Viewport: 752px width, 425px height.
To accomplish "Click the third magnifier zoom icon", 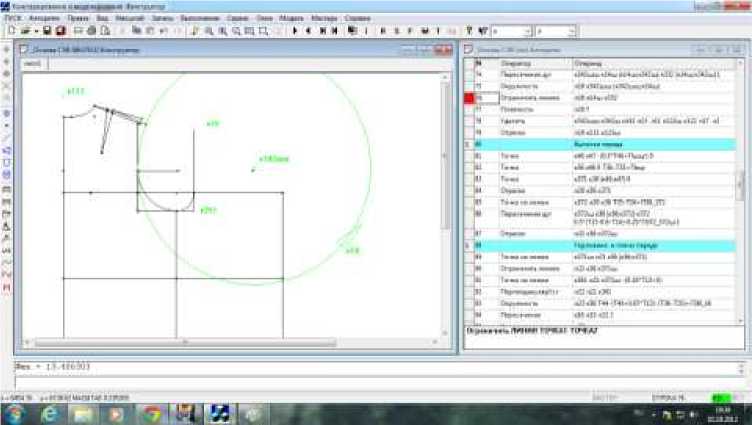I will click(x=236, y=31).
